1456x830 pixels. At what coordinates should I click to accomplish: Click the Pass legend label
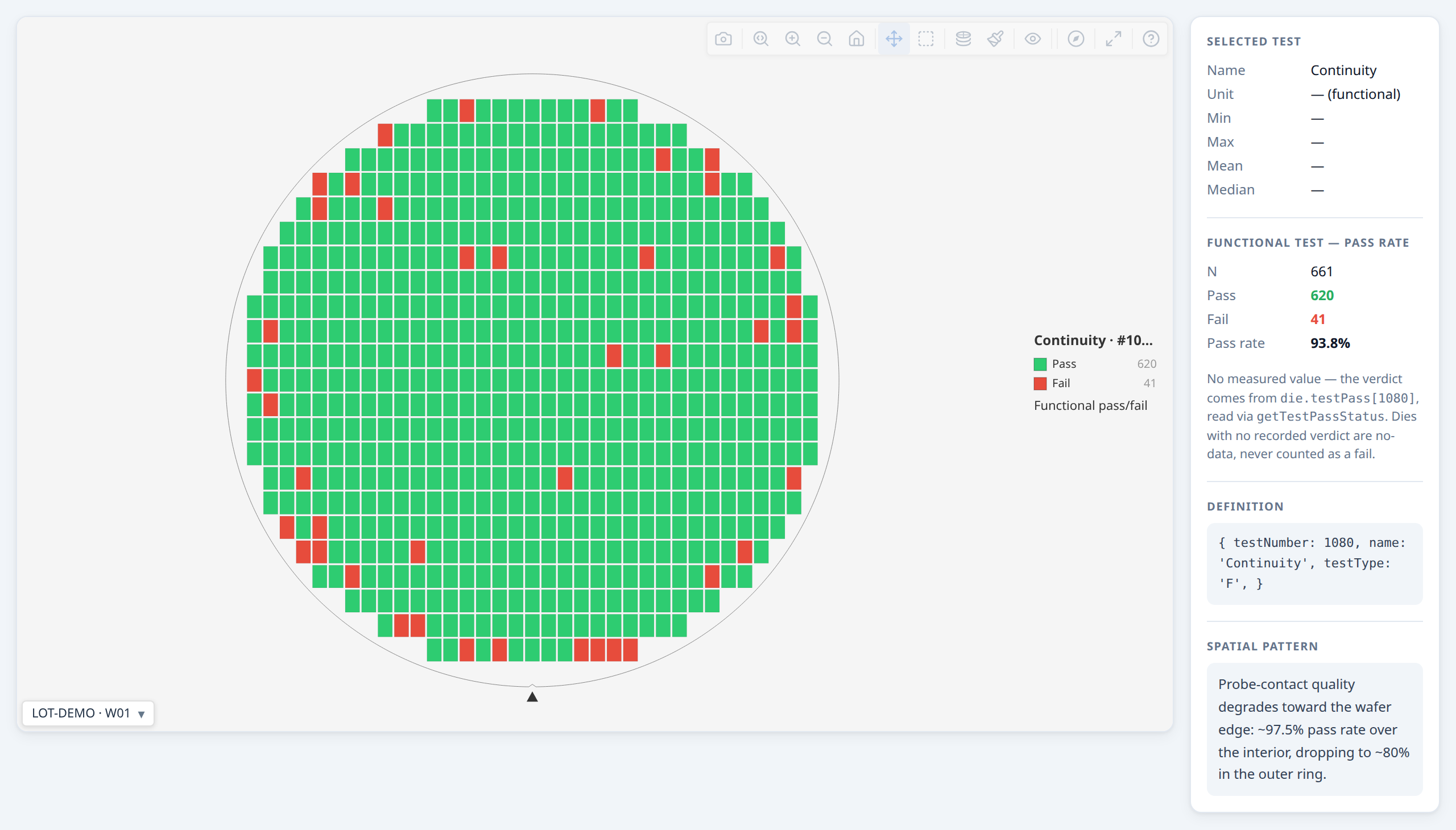[1064, 364]
